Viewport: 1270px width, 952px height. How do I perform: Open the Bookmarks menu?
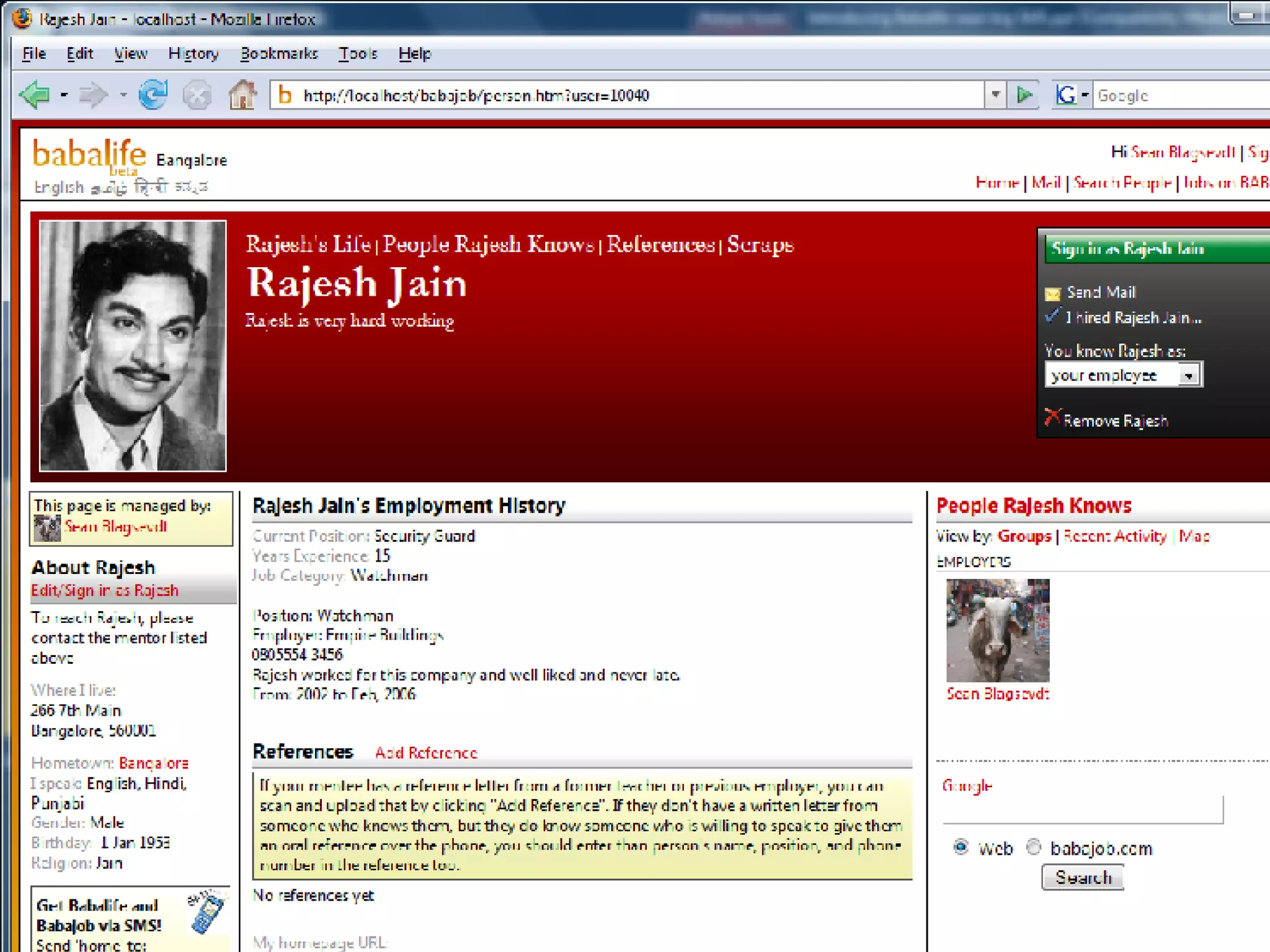279,54
